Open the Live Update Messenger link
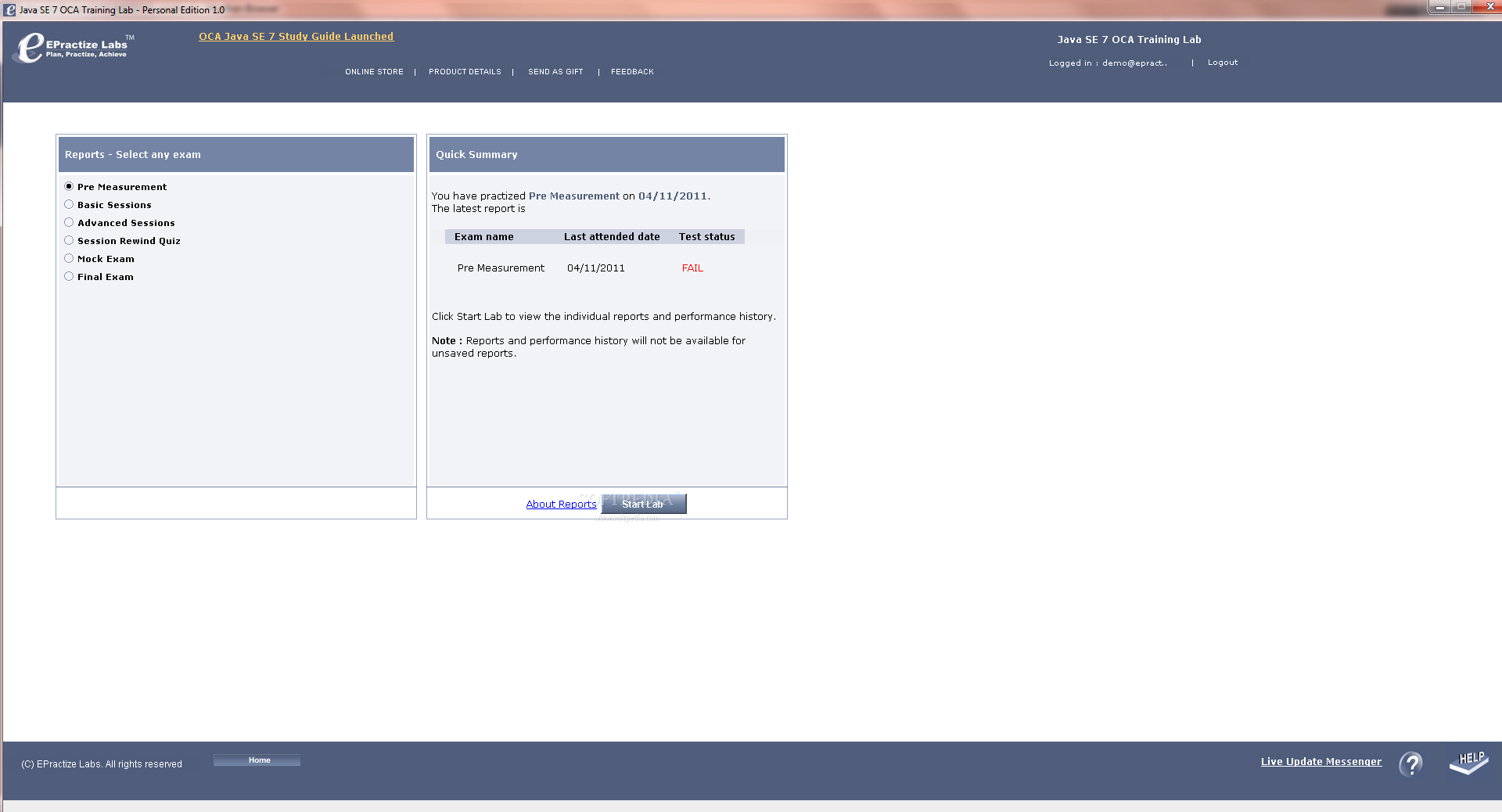The height and width of the screenshot is (812, 1502). click(x=1321, y=762)
